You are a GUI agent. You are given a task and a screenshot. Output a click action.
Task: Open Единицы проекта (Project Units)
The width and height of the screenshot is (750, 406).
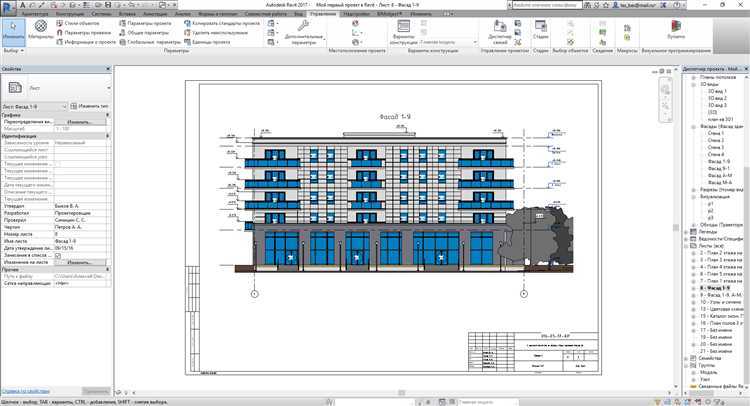coord(208,42)
